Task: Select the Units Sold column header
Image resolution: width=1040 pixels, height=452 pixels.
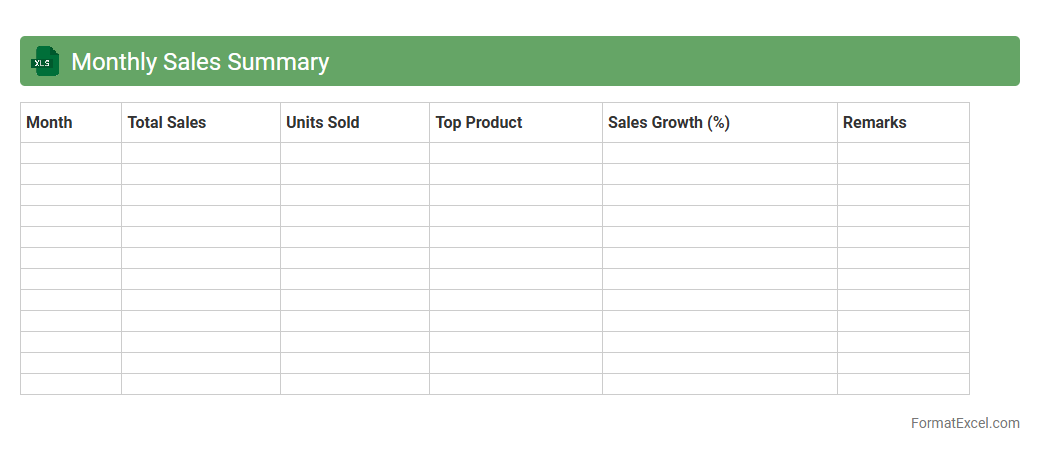Action: (x=323, y=123)
